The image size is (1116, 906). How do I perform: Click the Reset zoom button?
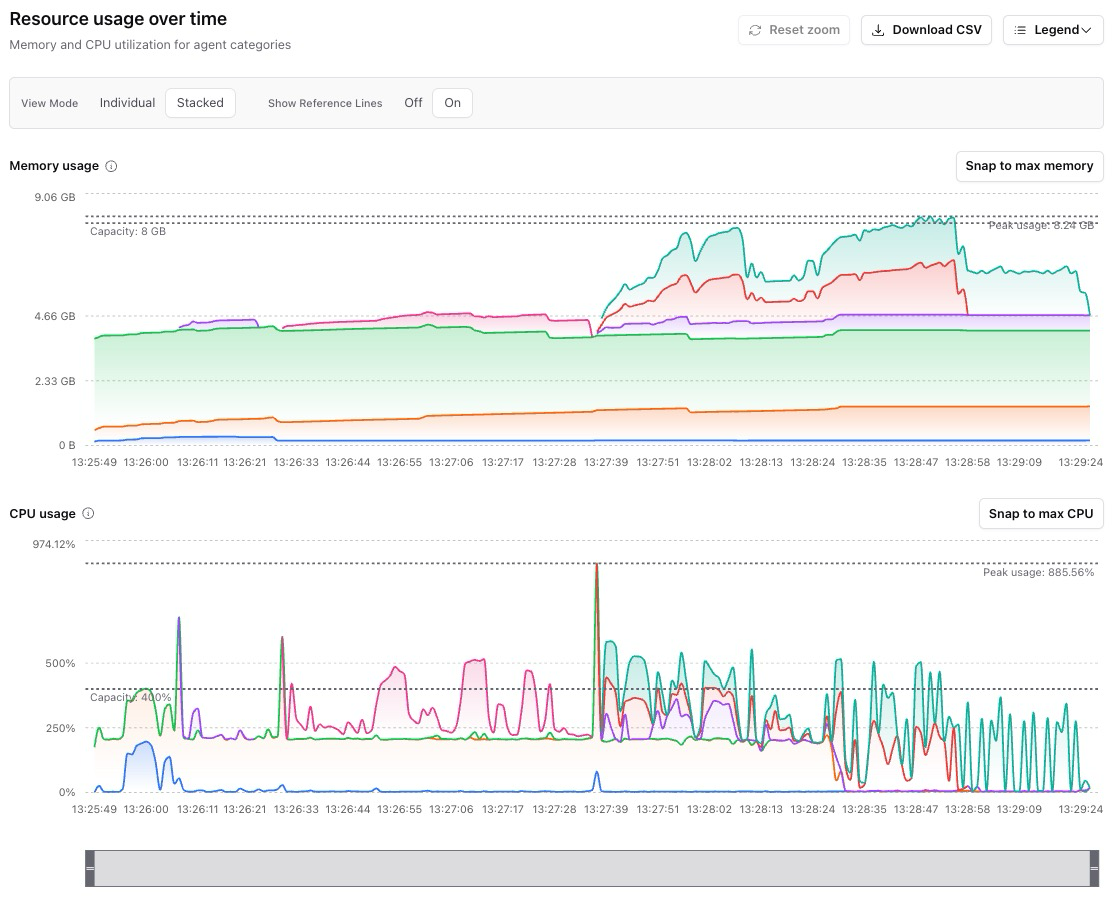(794, 30)
